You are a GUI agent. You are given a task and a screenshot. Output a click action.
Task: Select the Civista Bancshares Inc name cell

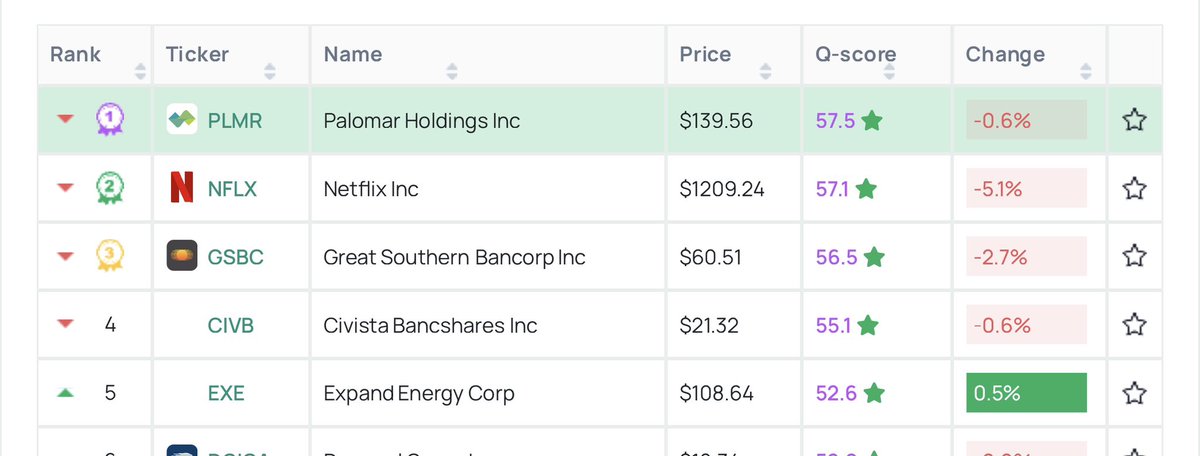488,325
